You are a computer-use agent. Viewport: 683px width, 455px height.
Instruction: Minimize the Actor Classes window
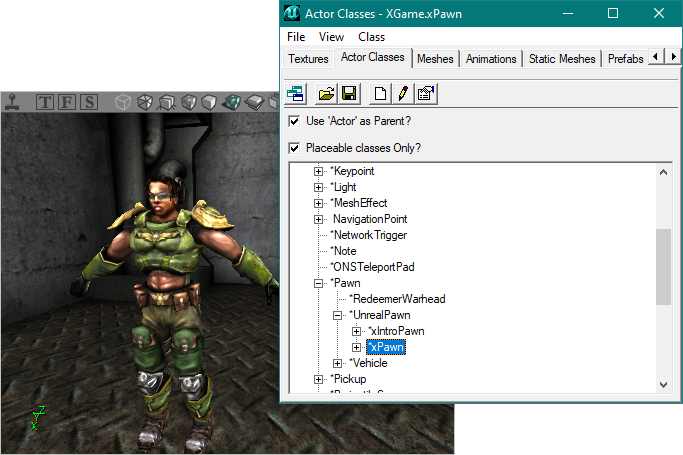(568, 13)
